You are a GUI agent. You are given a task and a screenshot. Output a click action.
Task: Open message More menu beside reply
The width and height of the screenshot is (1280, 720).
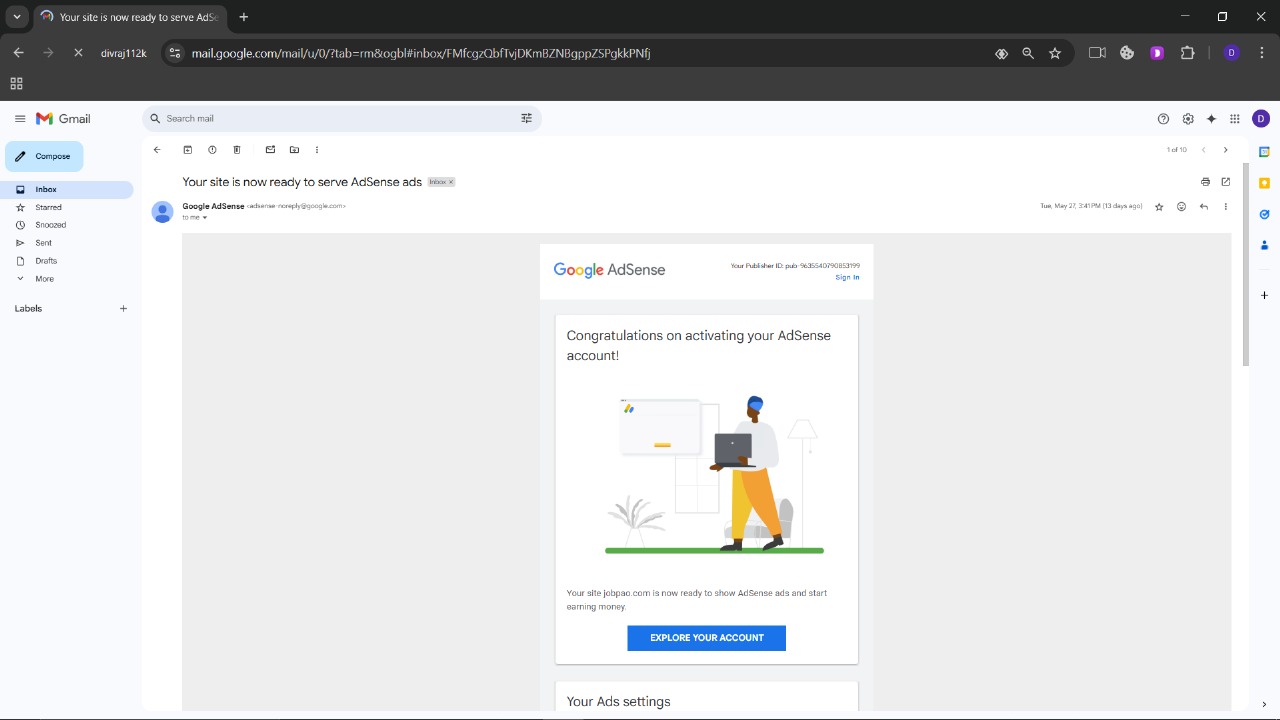(1226, 207)
